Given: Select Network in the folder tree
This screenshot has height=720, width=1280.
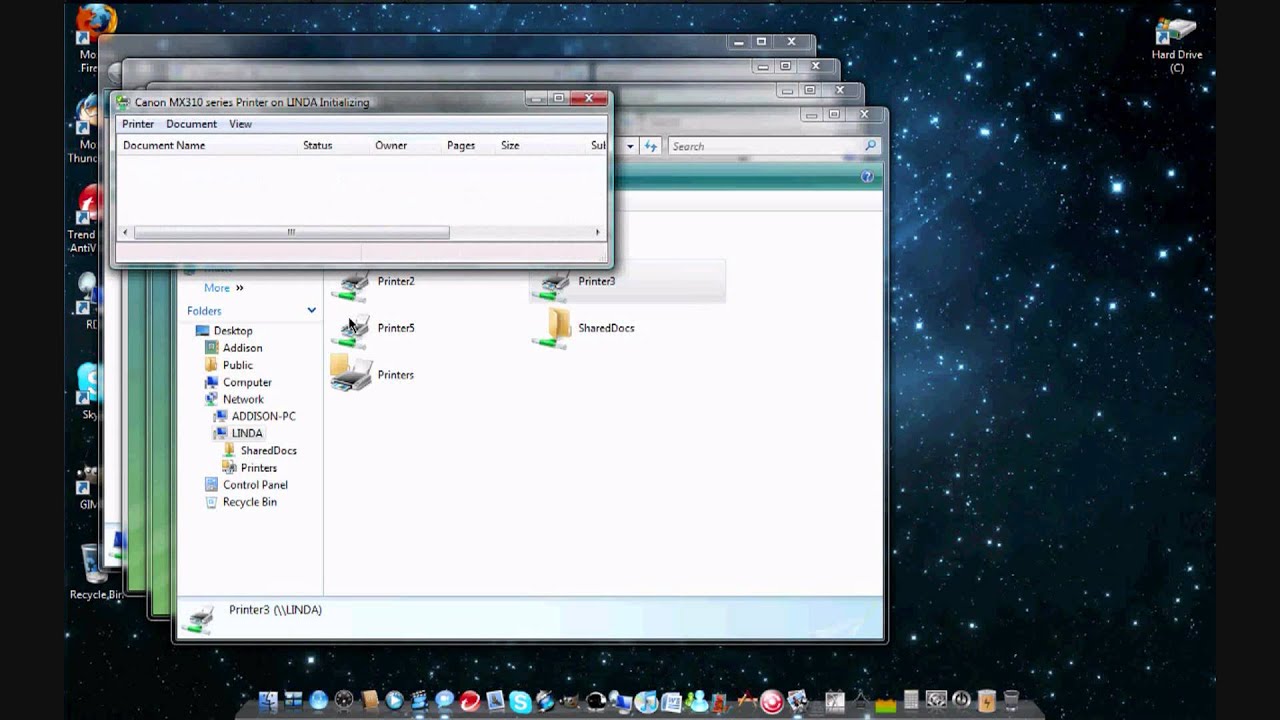Looking at the screenshot, I should [x=243, y=399].
